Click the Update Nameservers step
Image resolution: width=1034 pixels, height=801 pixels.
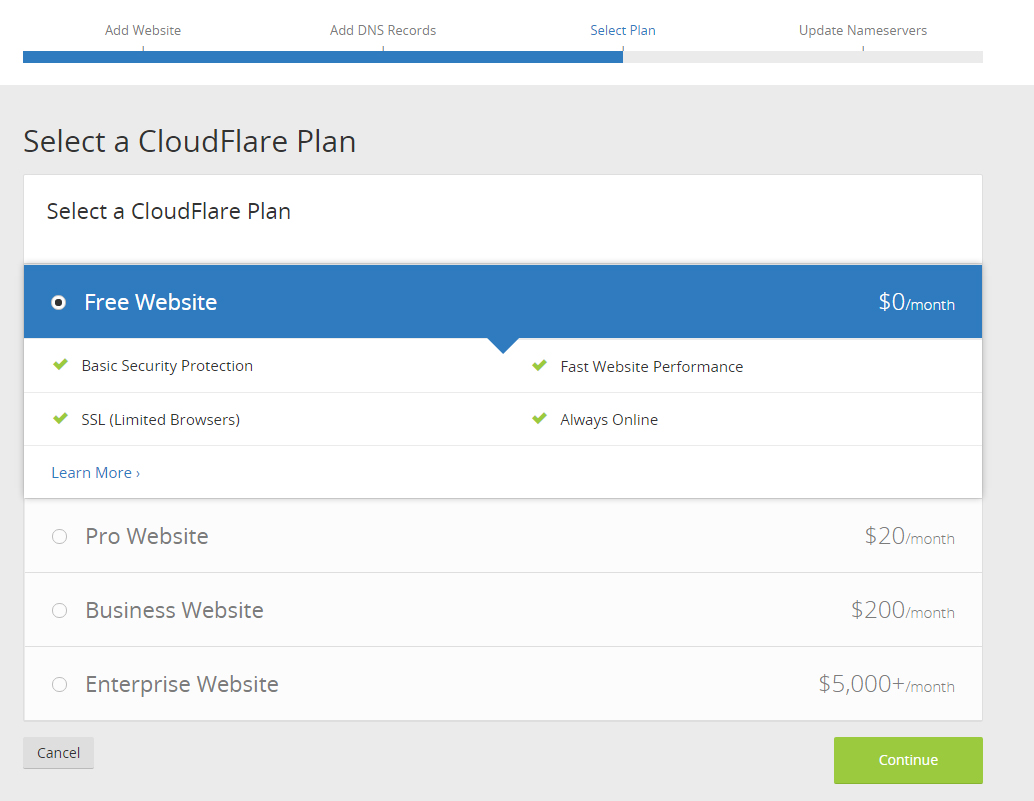coord(862,30)
